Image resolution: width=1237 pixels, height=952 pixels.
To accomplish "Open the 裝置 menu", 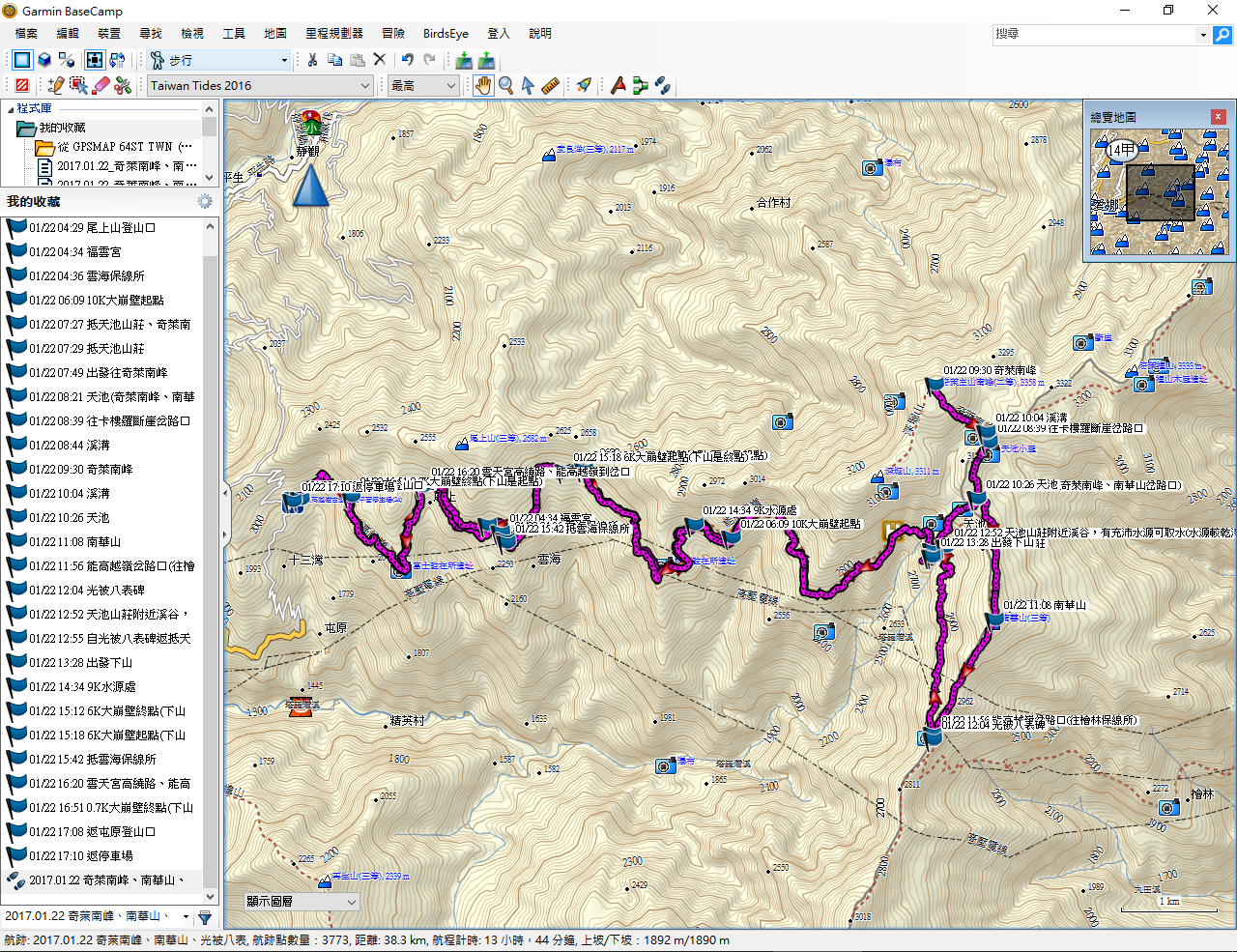I will [109, 33].
